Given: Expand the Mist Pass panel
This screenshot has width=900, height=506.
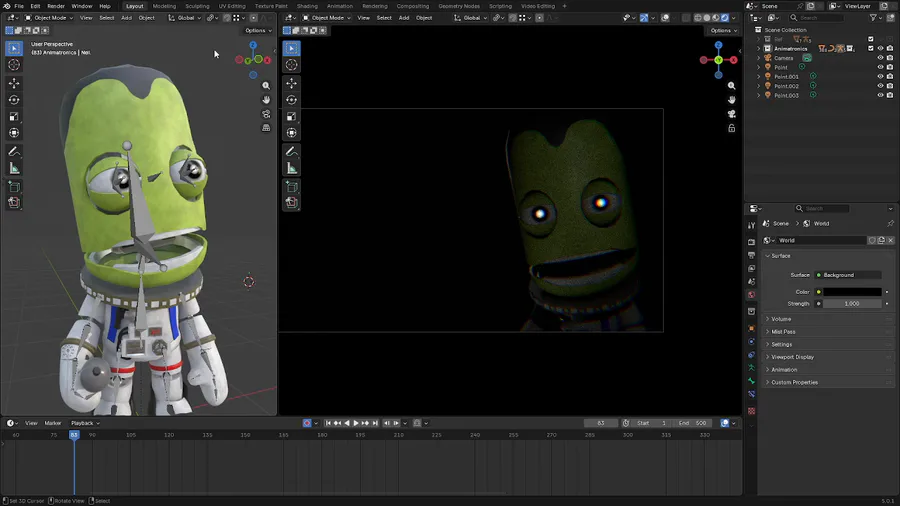Looking at the screenshot, I should click(784, 332).
